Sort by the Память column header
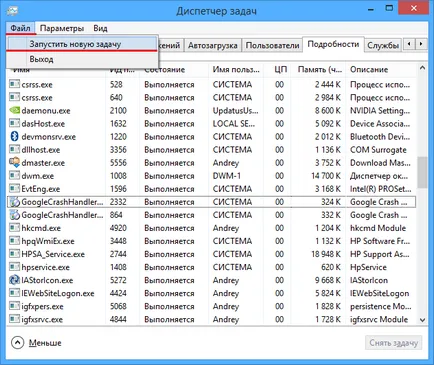Image resolution: width=434 pixels, height=365 pixels. click(319, 69)
